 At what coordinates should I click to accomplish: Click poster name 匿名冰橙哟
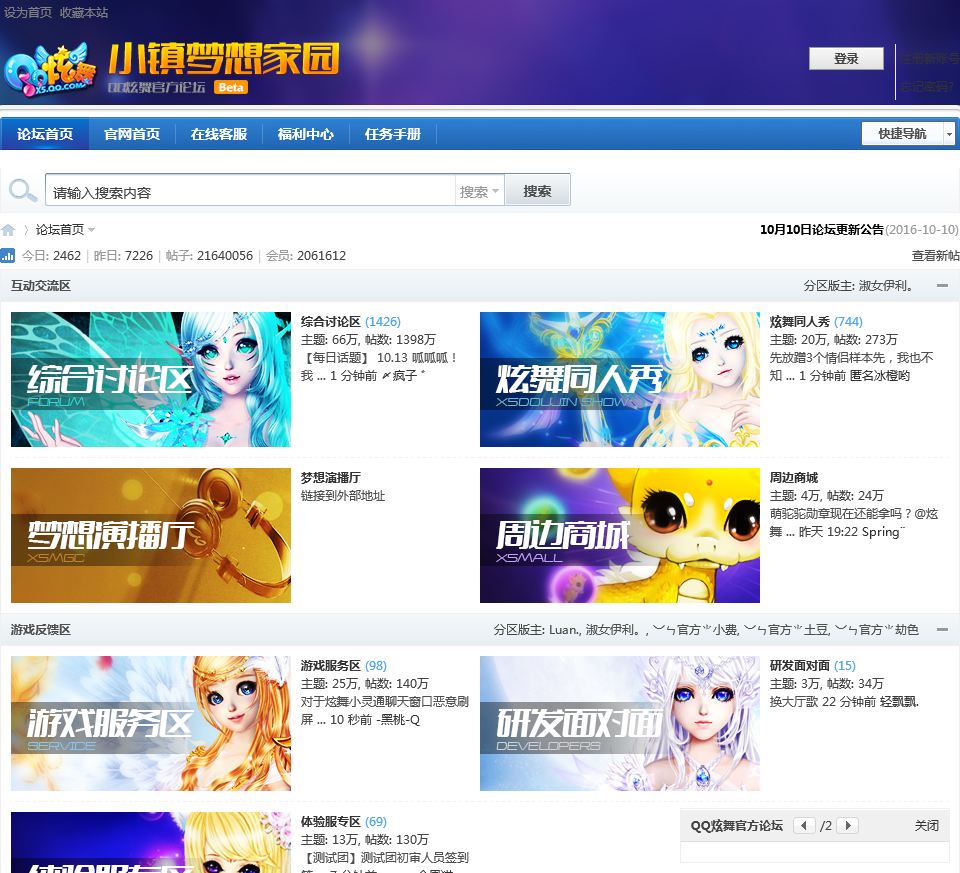pos(880,376)
